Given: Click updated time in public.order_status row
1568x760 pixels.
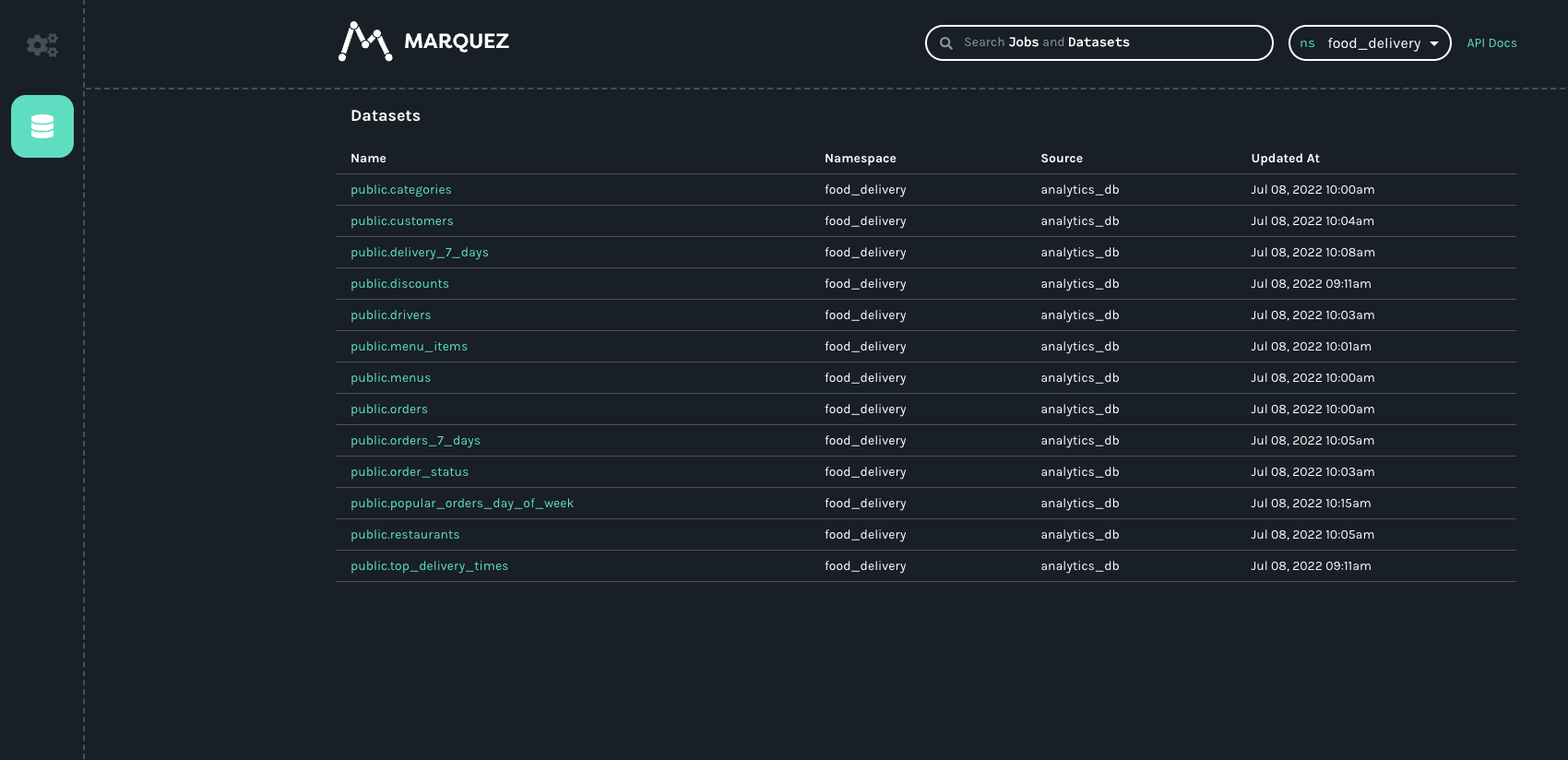Looking at the screenshot, I should (1313, 472).
